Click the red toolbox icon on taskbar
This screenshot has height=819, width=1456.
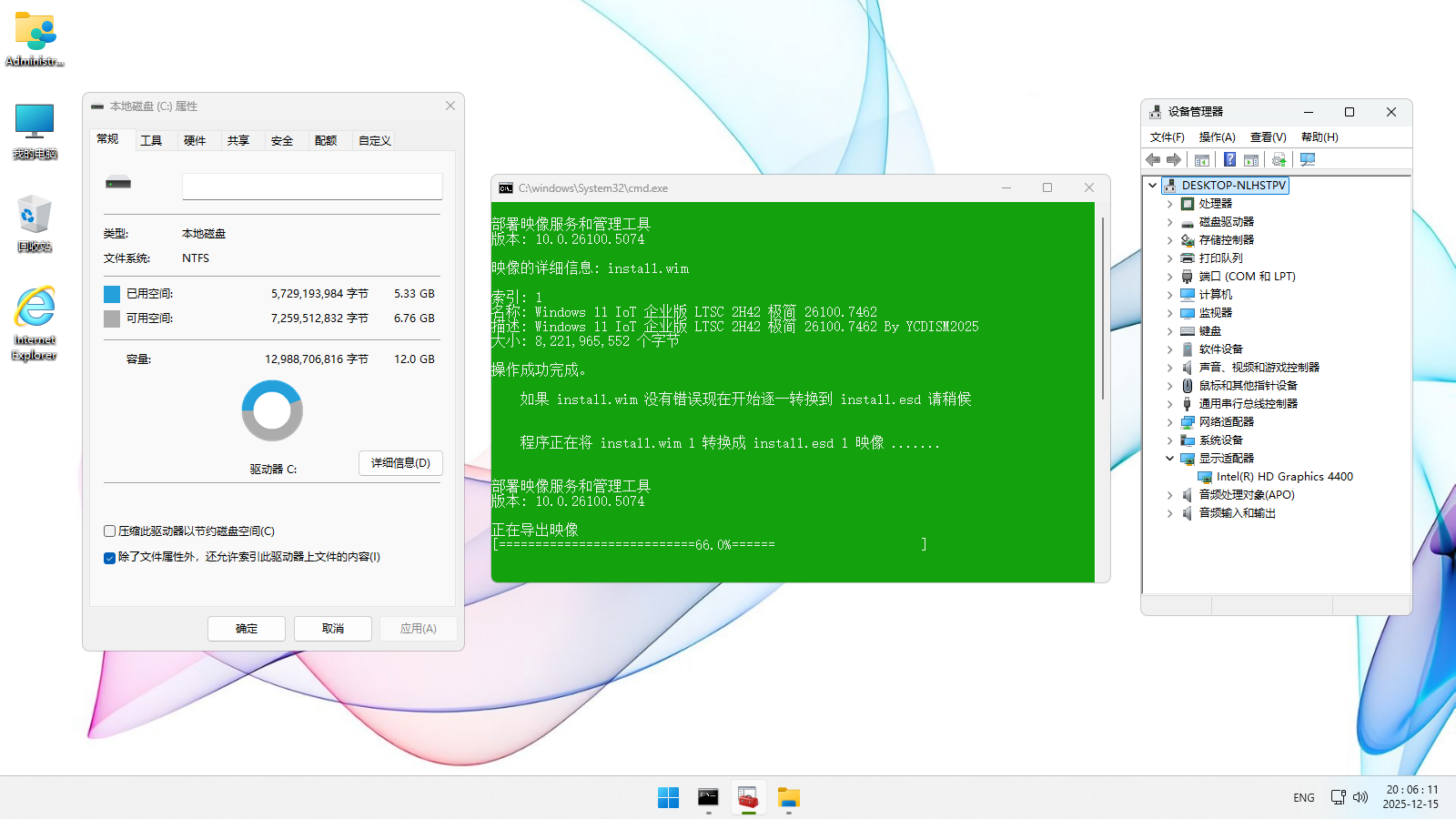click(748, 798)
